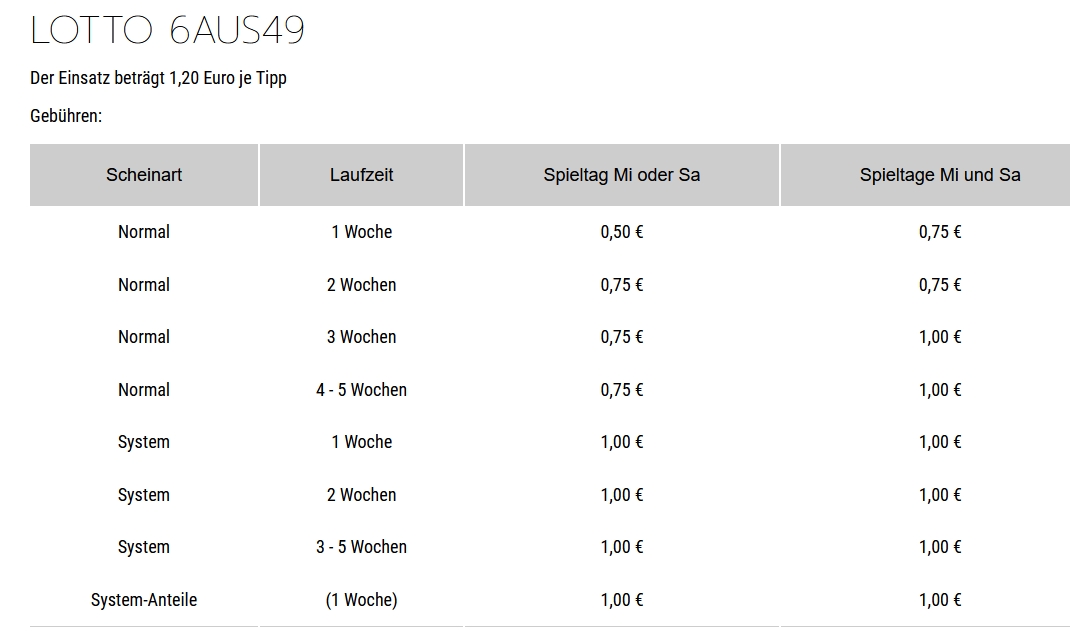
Task: Select the Scheinart column header
Action: [144, 175]
